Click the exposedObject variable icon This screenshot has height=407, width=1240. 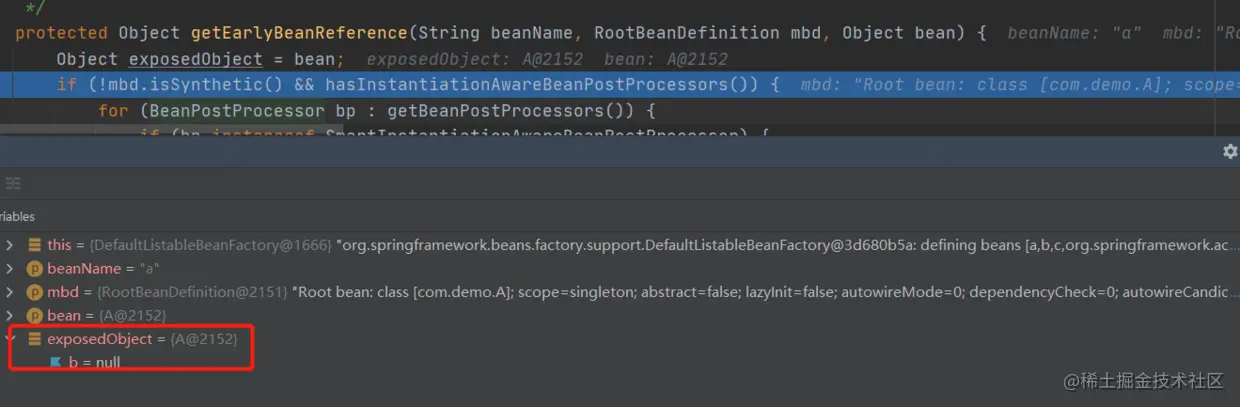(35, 340)
